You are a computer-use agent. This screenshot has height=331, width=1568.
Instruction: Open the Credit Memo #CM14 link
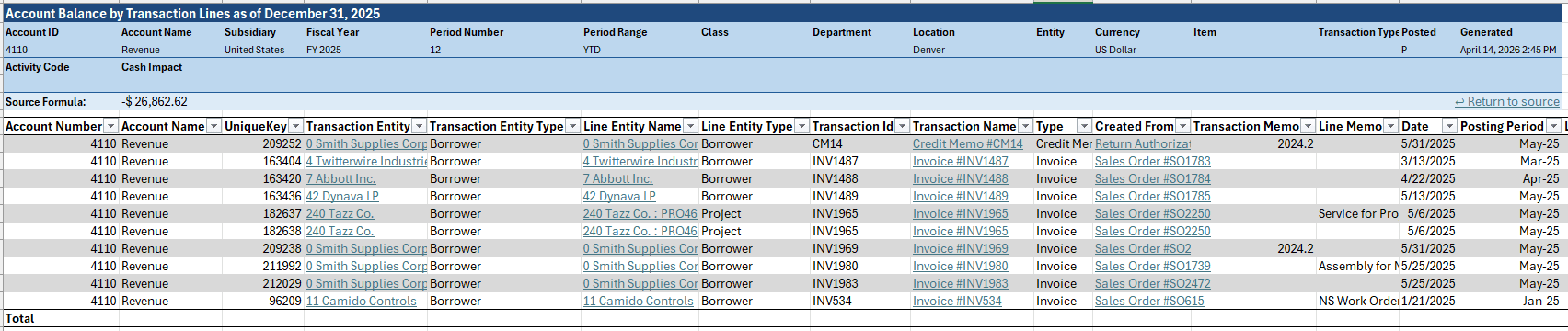pyautogui.click(x=968, y=143)
